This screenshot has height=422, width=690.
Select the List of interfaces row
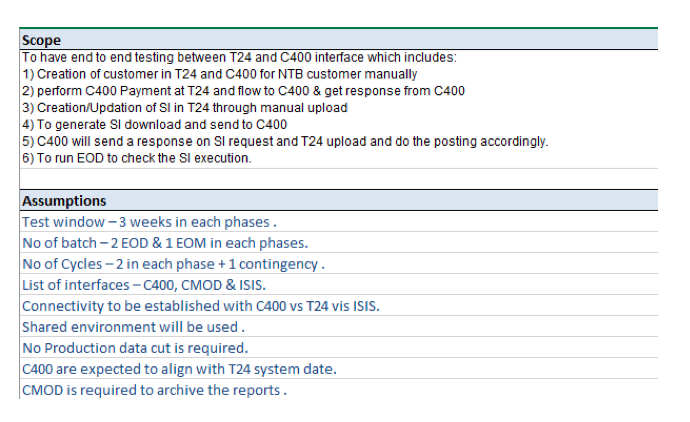pos(339,285)
